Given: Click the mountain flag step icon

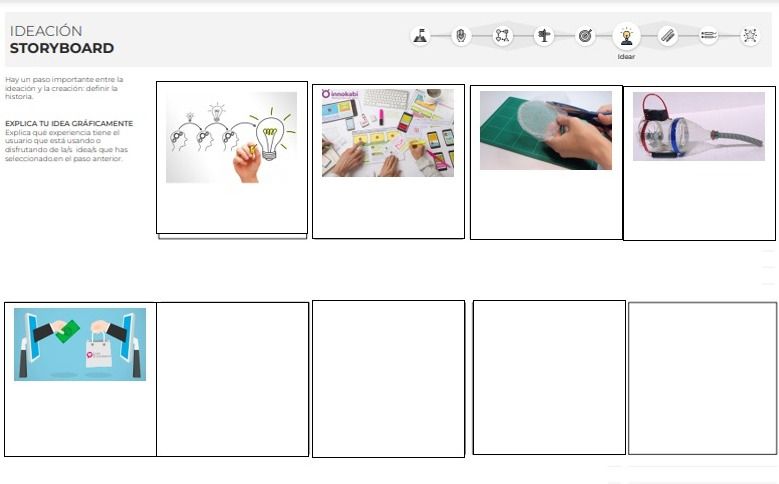Looking at the screenshot, I should point(420,36).
